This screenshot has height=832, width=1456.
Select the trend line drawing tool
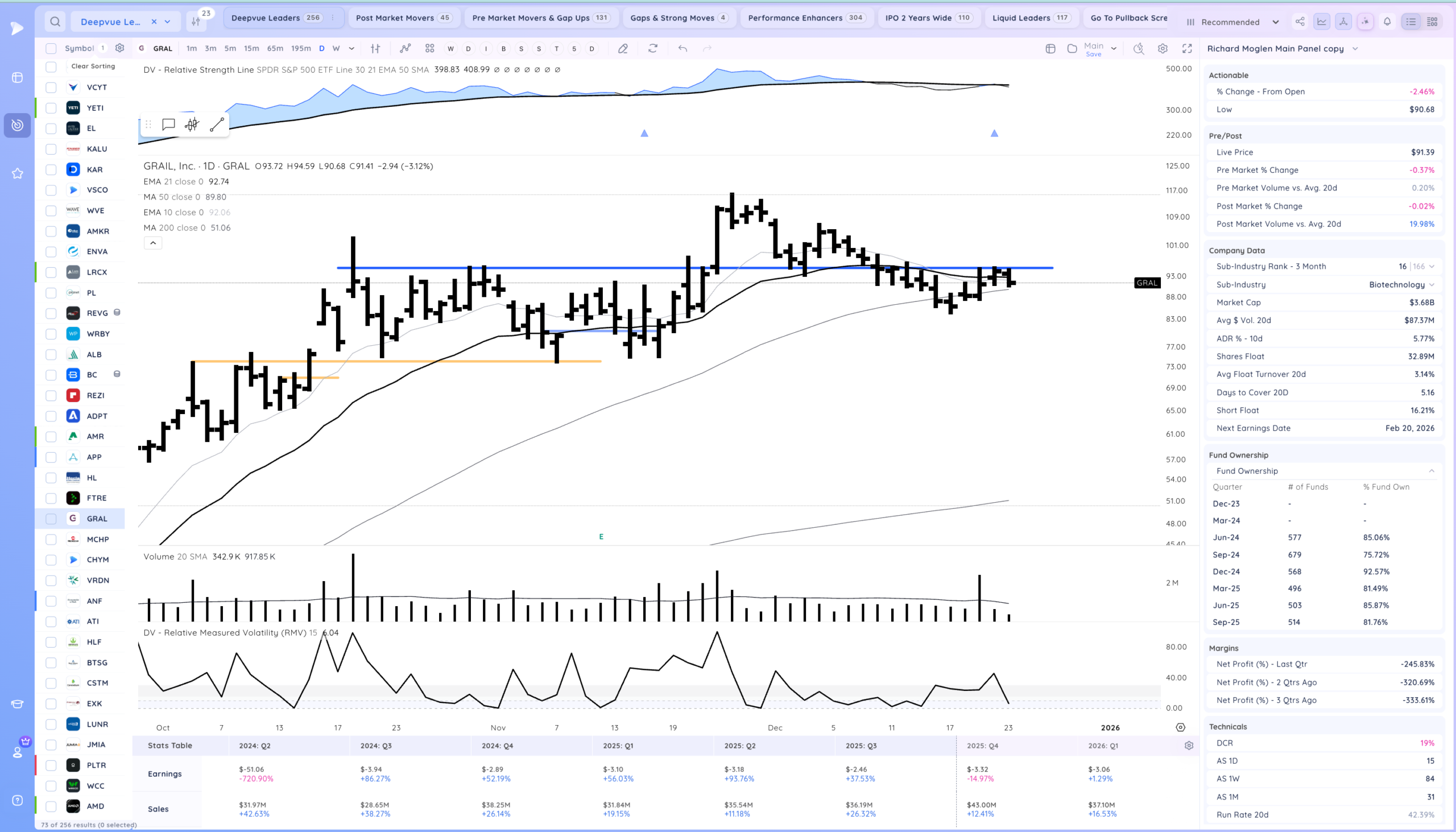coord(217,125)
